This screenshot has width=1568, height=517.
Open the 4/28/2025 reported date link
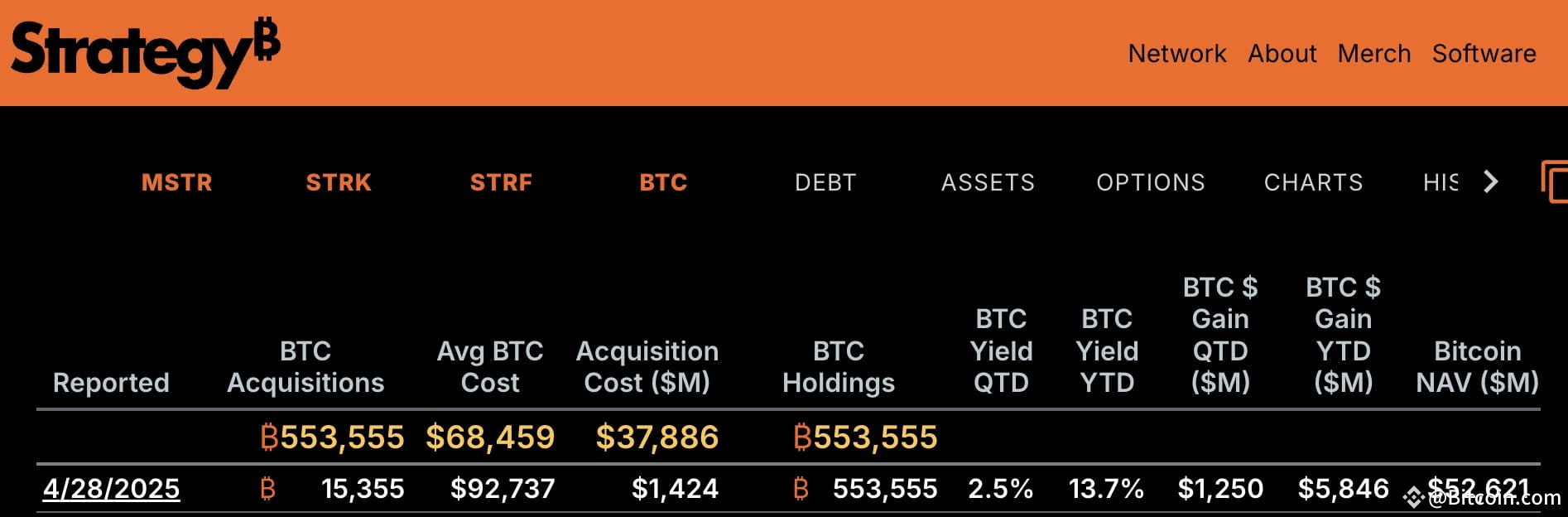[111, 489]
